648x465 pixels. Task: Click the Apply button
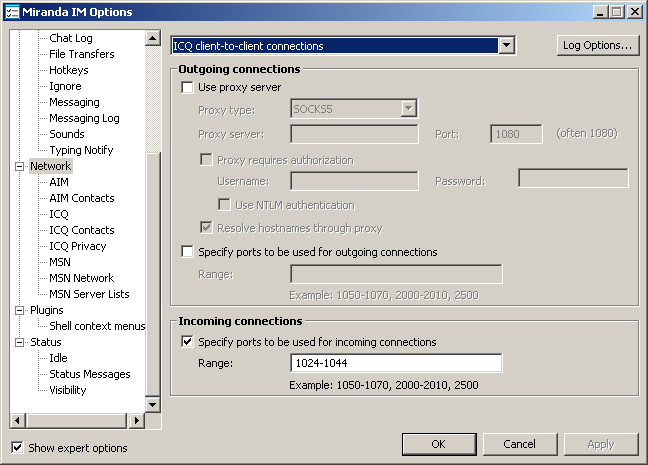601,444
